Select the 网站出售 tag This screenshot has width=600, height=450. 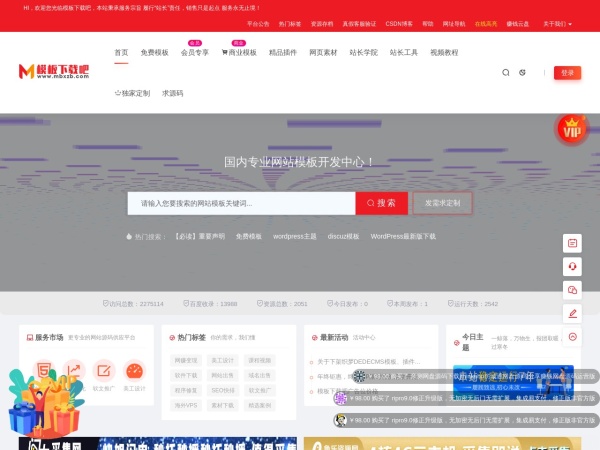223,375
